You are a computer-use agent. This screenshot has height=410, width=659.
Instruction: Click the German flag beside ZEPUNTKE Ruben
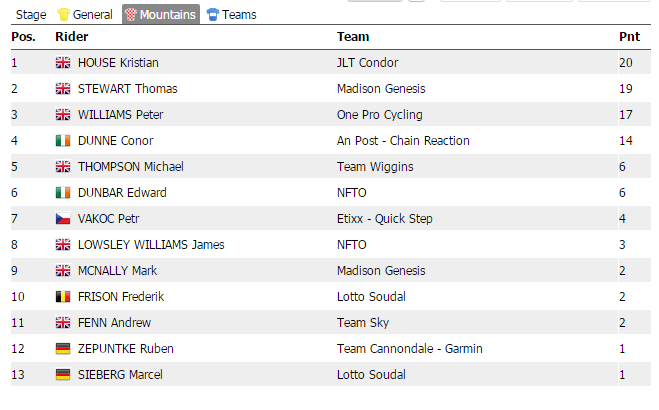(62, 349)
